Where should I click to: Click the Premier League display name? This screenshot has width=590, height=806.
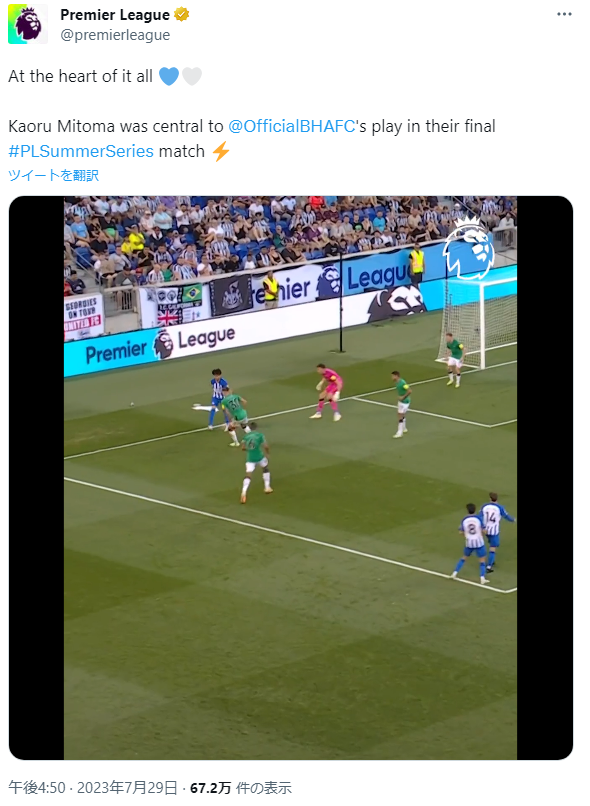tap(115, 15)
